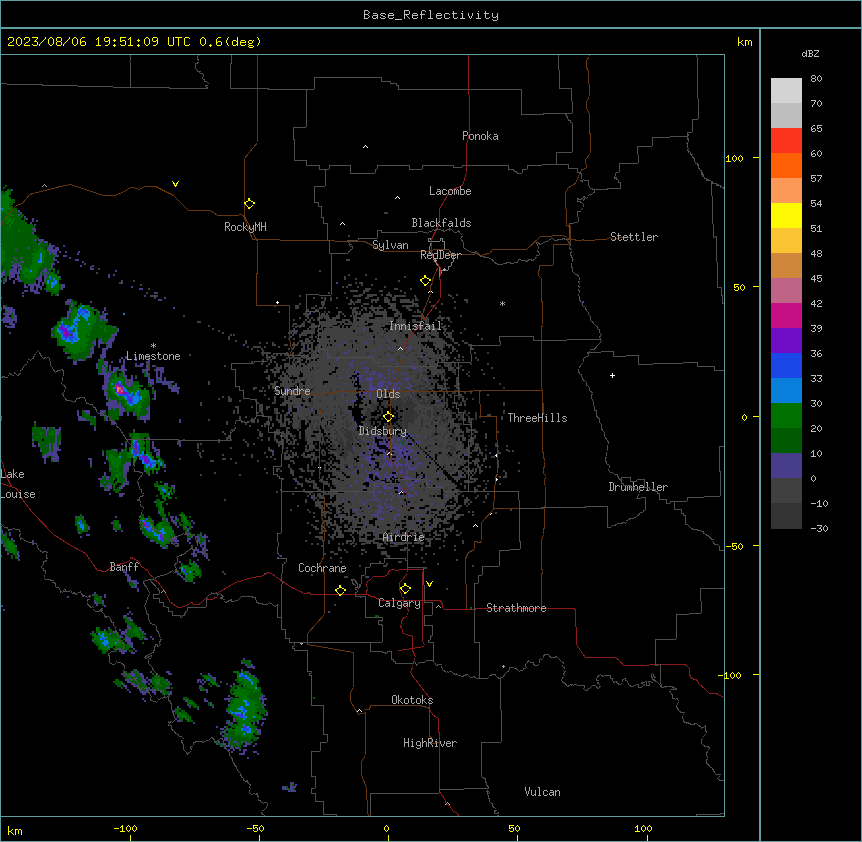This screenshot has width=862, height=842.
Task: Click the asterisk marker above Limestone
Action: pyautogui.click(x=153, y=346)
